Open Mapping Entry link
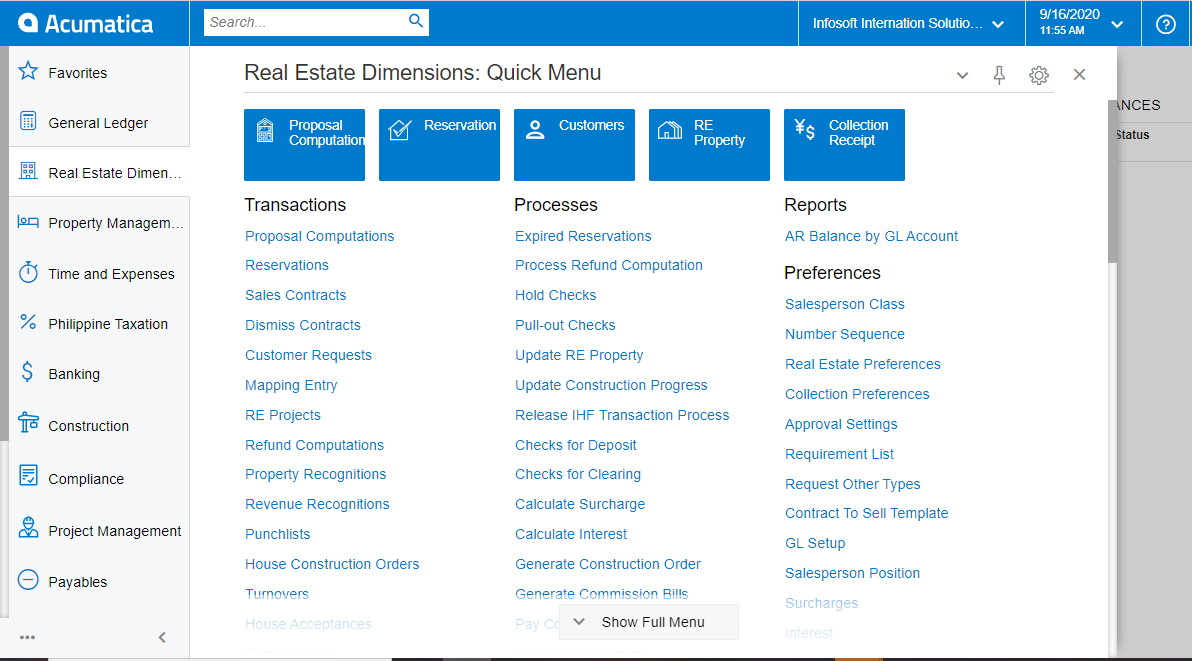Viewport: 1192px width, 661px height. [x=290, y=385]
